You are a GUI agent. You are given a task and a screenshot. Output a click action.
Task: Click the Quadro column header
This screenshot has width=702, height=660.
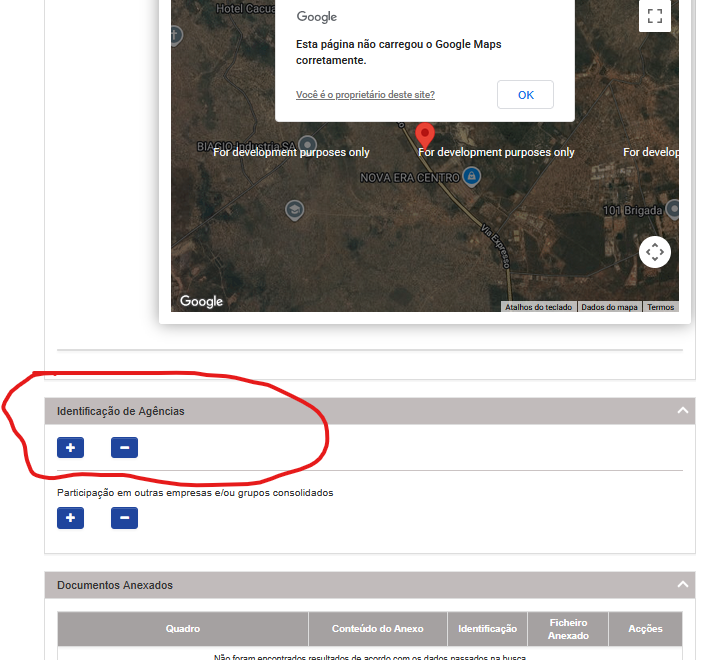182,629
